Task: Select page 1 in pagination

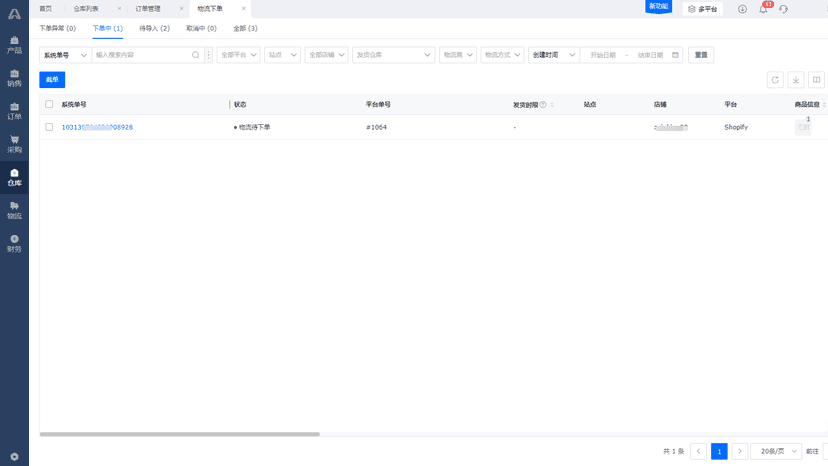Action: (x=719, y=451)
